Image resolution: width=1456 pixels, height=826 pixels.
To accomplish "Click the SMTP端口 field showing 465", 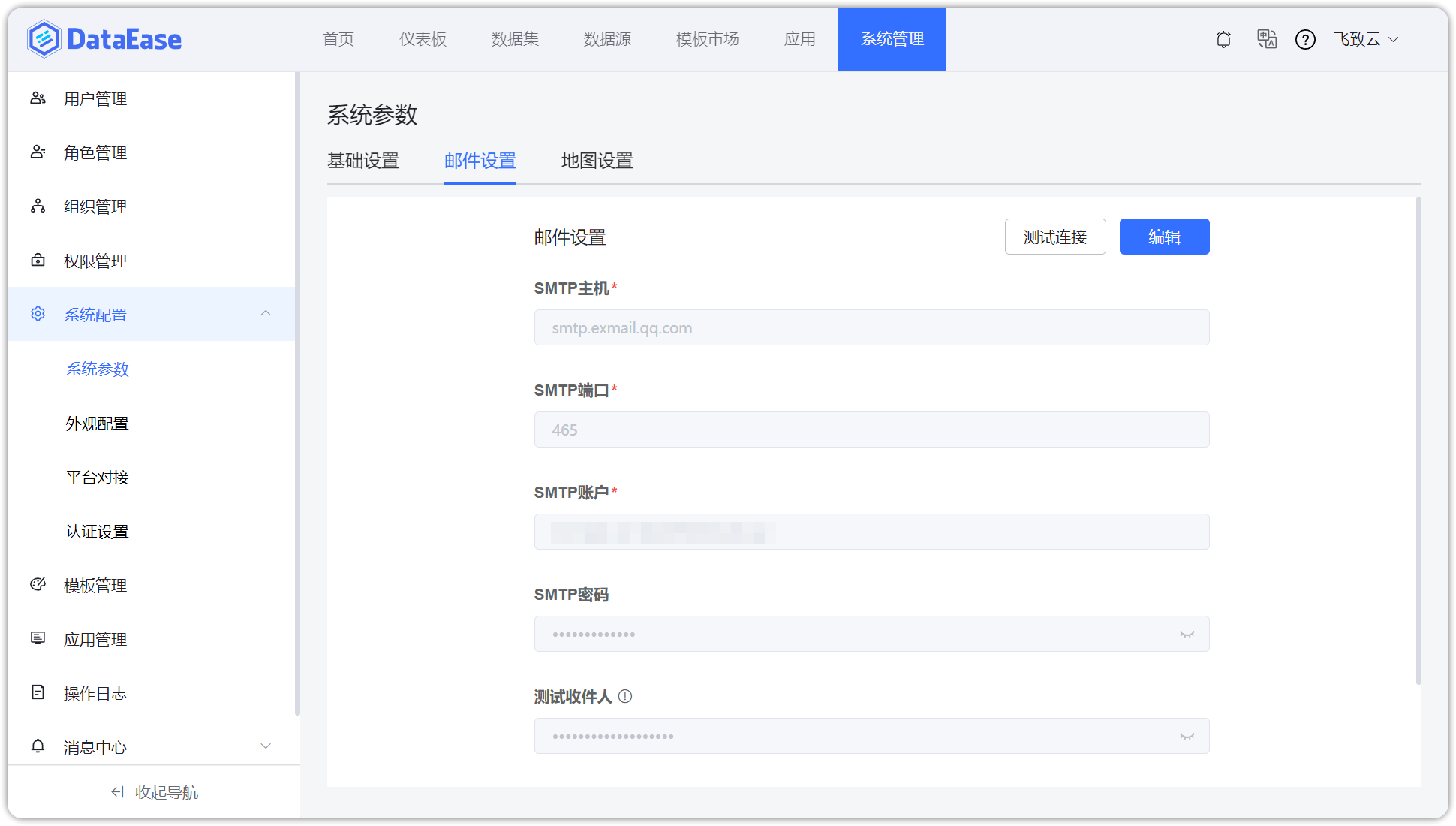I will coord(872,430).
